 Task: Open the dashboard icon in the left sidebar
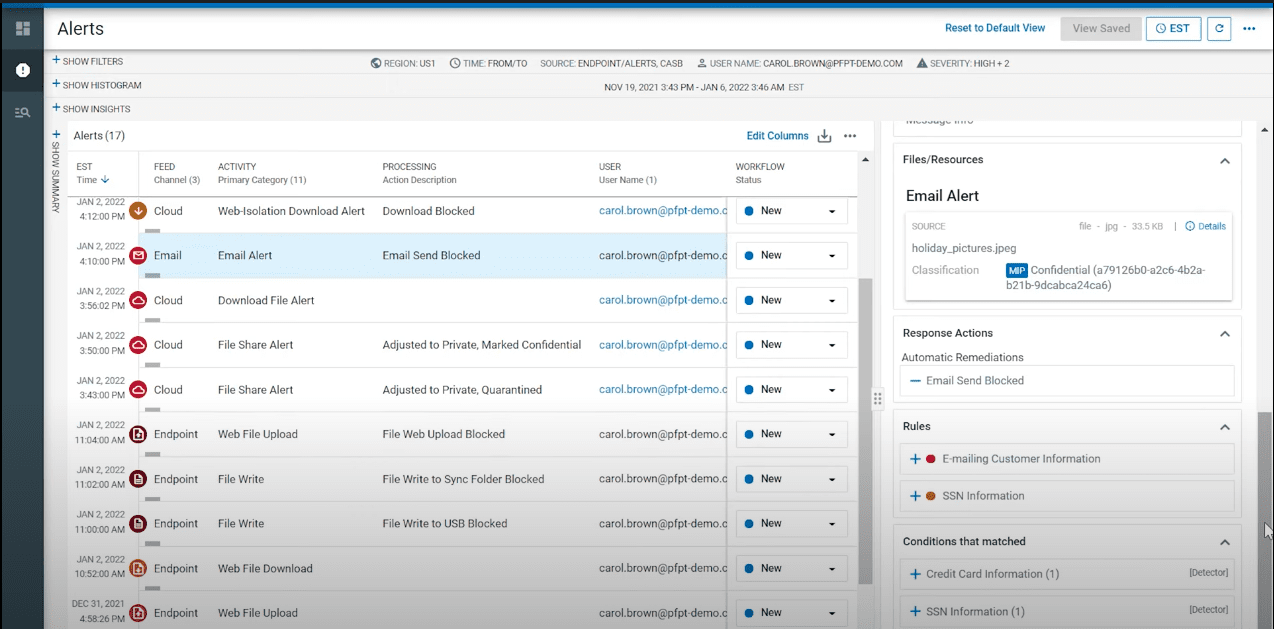pyautogui.click(x=22, y=28)
